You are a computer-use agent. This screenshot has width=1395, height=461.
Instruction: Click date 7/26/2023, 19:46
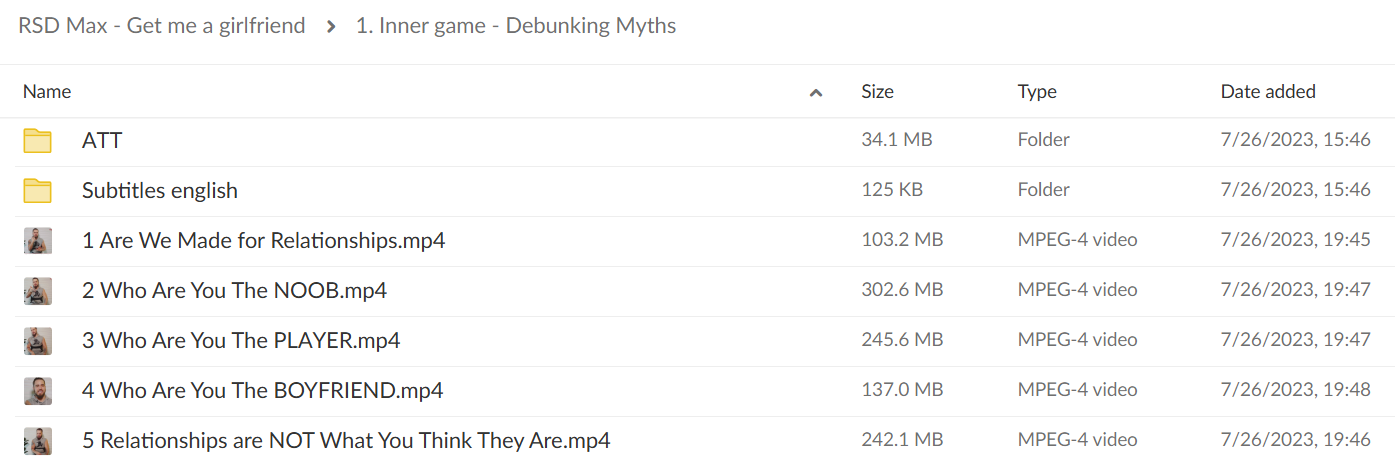point(1296,440)
